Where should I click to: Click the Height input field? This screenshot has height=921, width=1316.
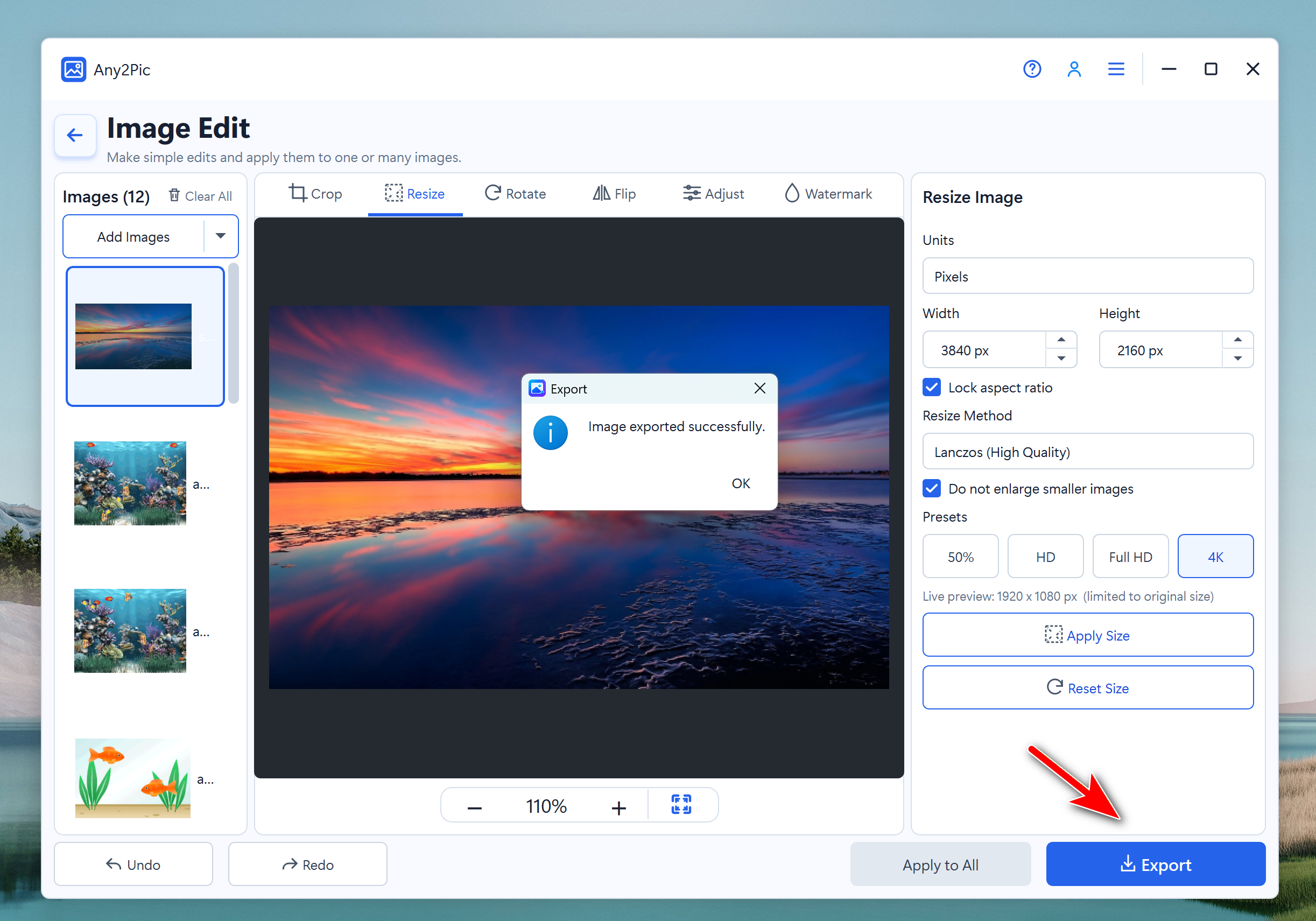click(1160, 349)
